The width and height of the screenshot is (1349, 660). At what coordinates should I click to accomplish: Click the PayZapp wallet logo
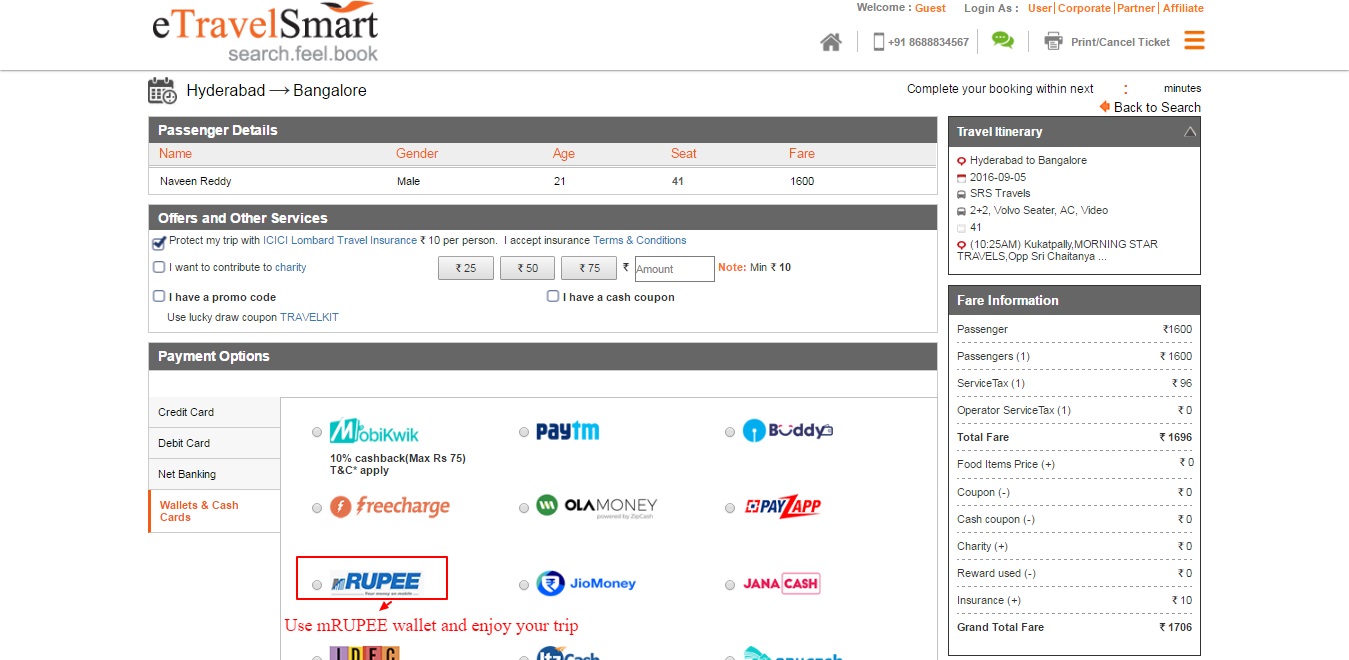tap(784, 507)
